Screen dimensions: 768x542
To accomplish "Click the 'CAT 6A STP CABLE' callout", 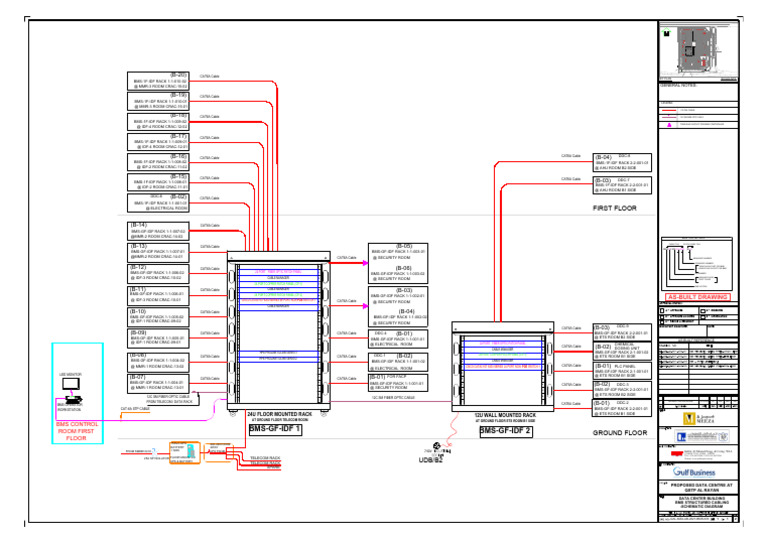I will [x=135, y=409].
